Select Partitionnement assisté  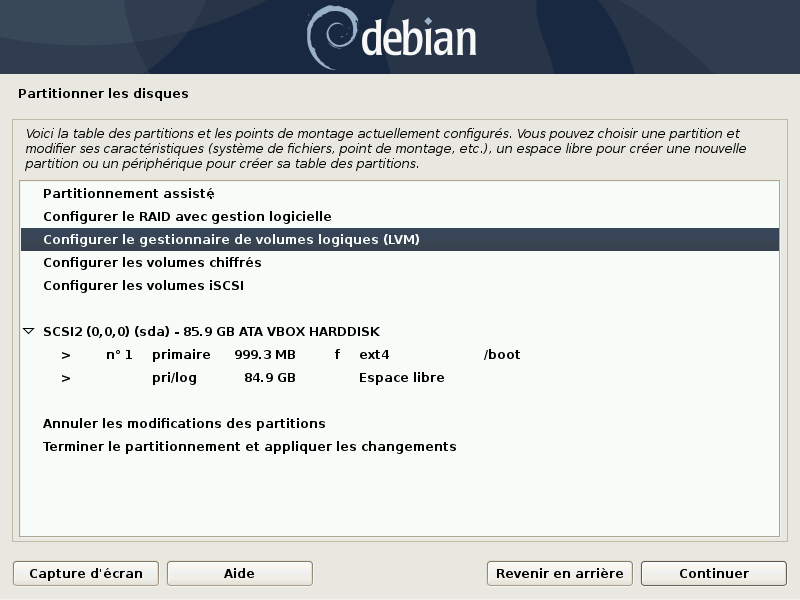click(129, 193)
